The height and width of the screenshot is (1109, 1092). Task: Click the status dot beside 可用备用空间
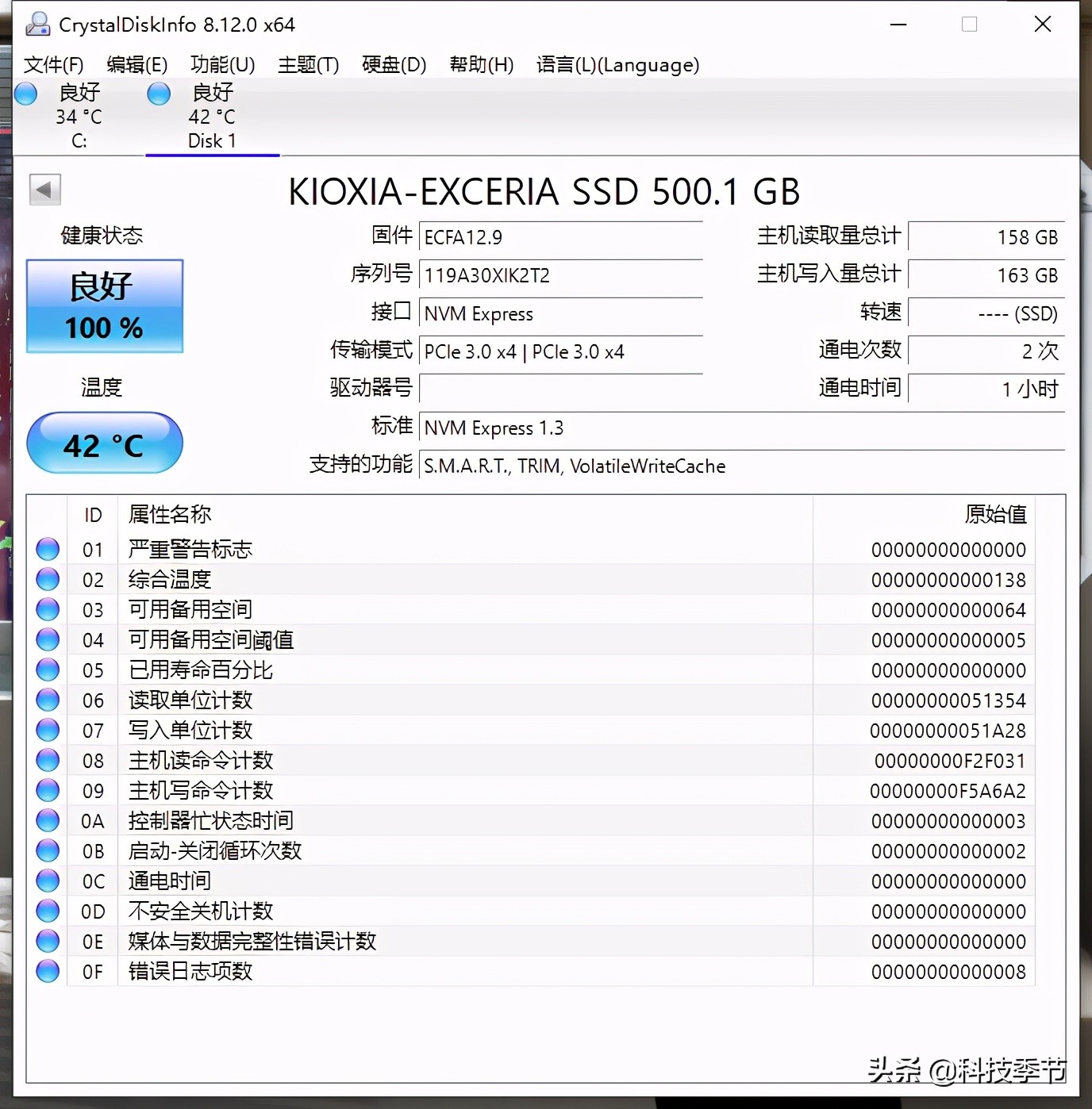[x=47, y=608]
